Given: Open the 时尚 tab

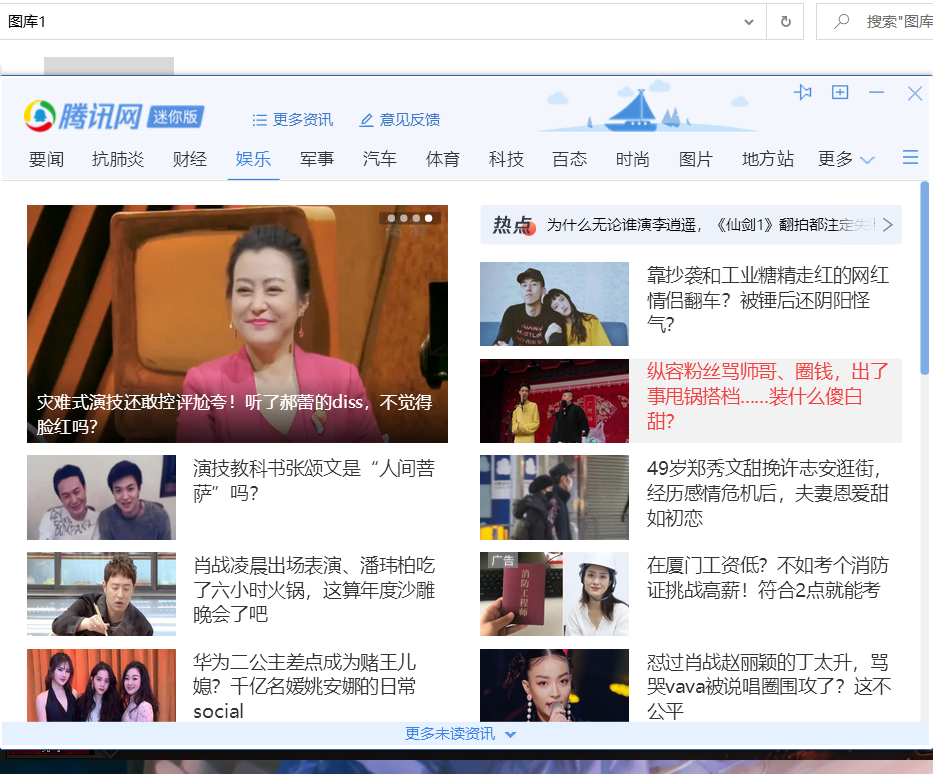Looking at the screenshot, I should [x=633, y=159].
